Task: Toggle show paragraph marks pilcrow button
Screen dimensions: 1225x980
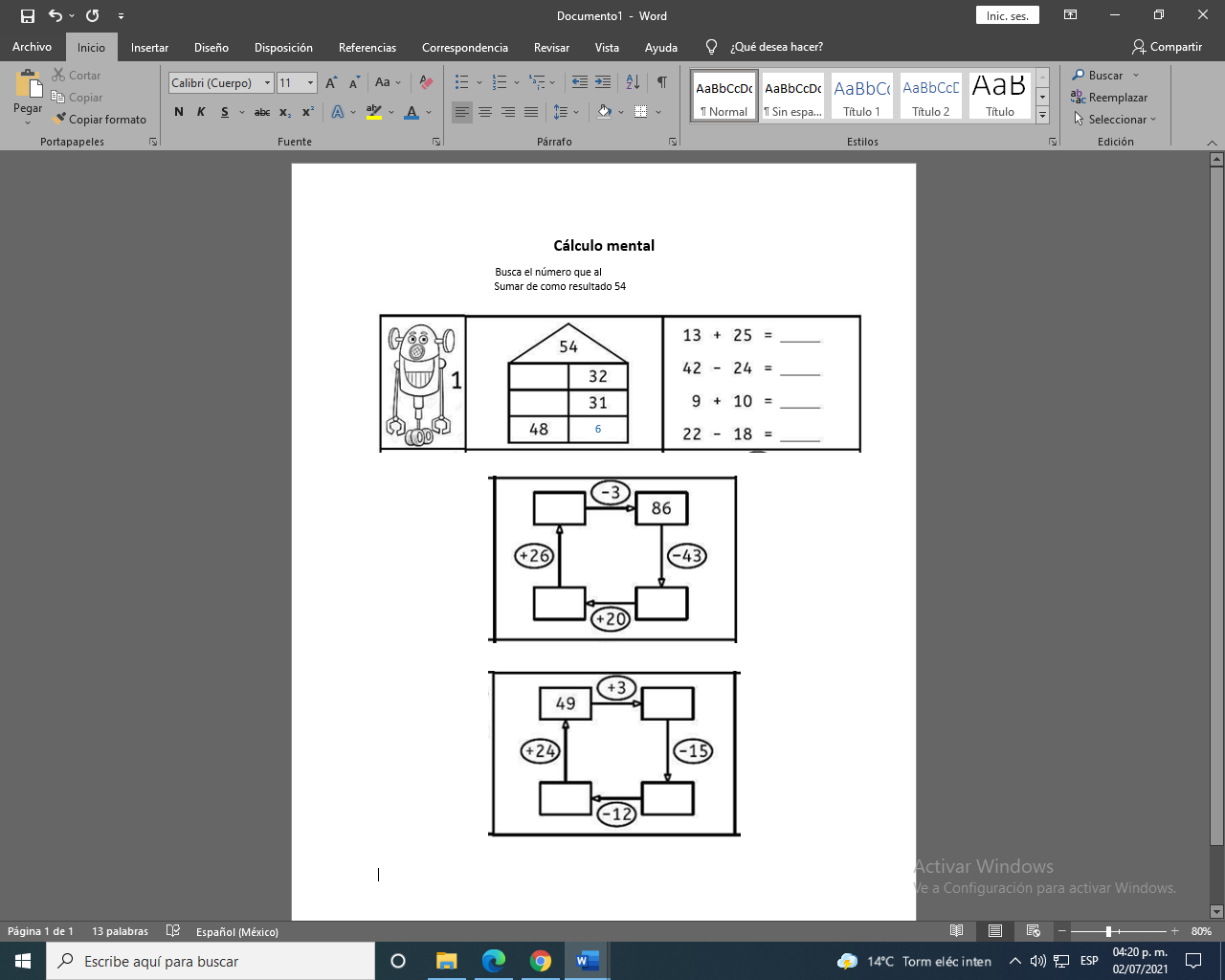Action: point(661,82)
